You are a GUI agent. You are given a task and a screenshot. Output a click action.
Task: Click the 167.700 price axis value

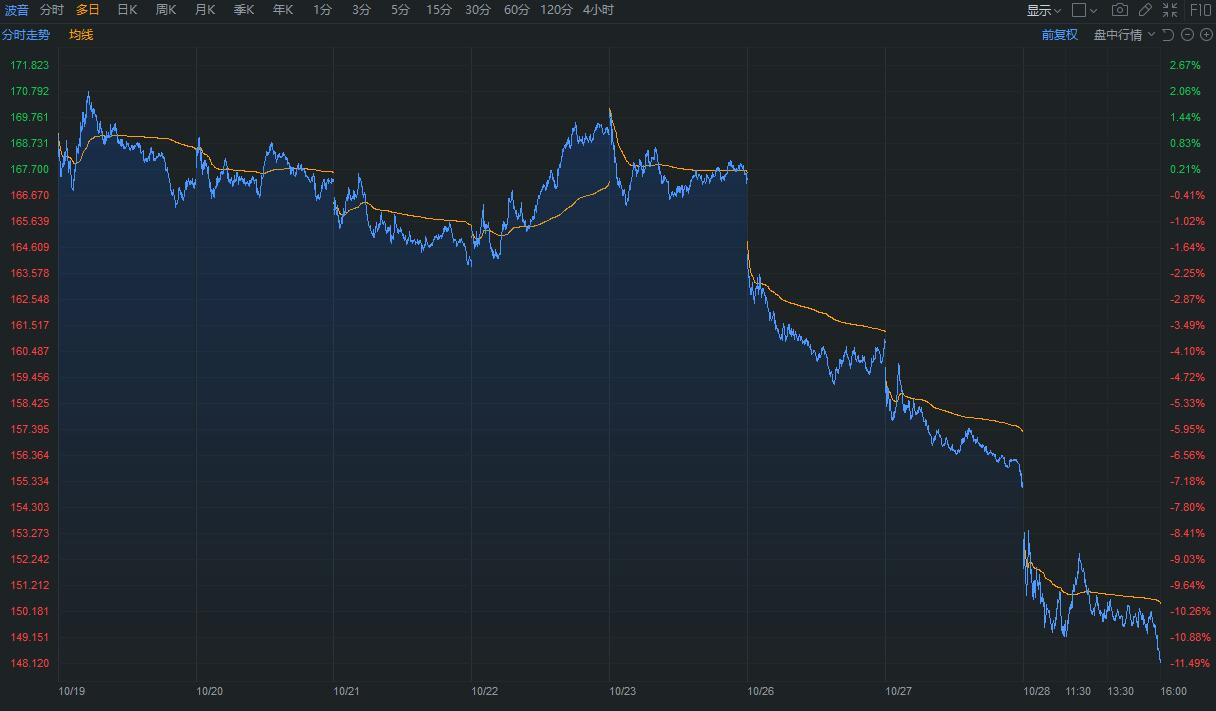pyautogui.click(x=29, y=169)
